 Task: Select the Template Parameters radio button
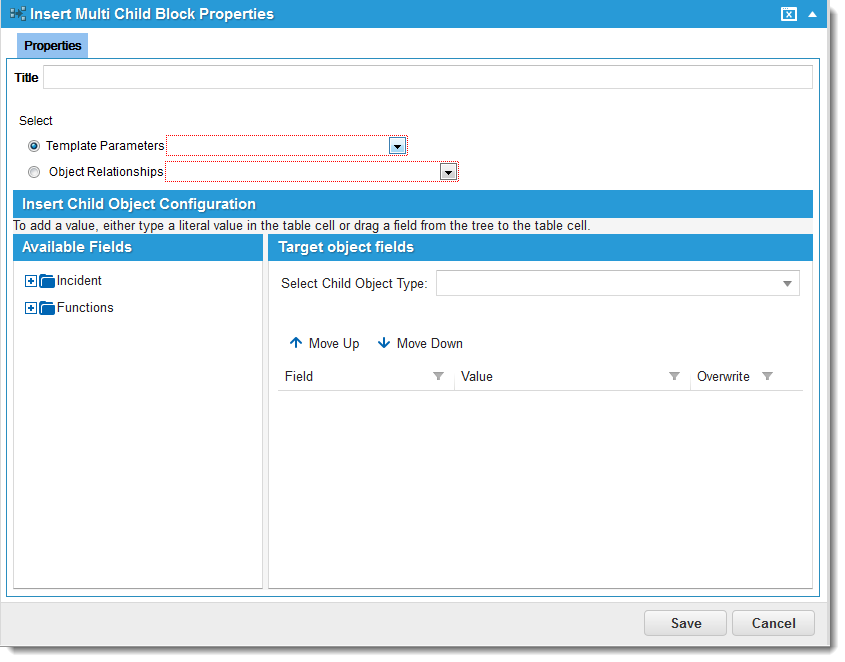pyautogui.click(x=34, y=146)
